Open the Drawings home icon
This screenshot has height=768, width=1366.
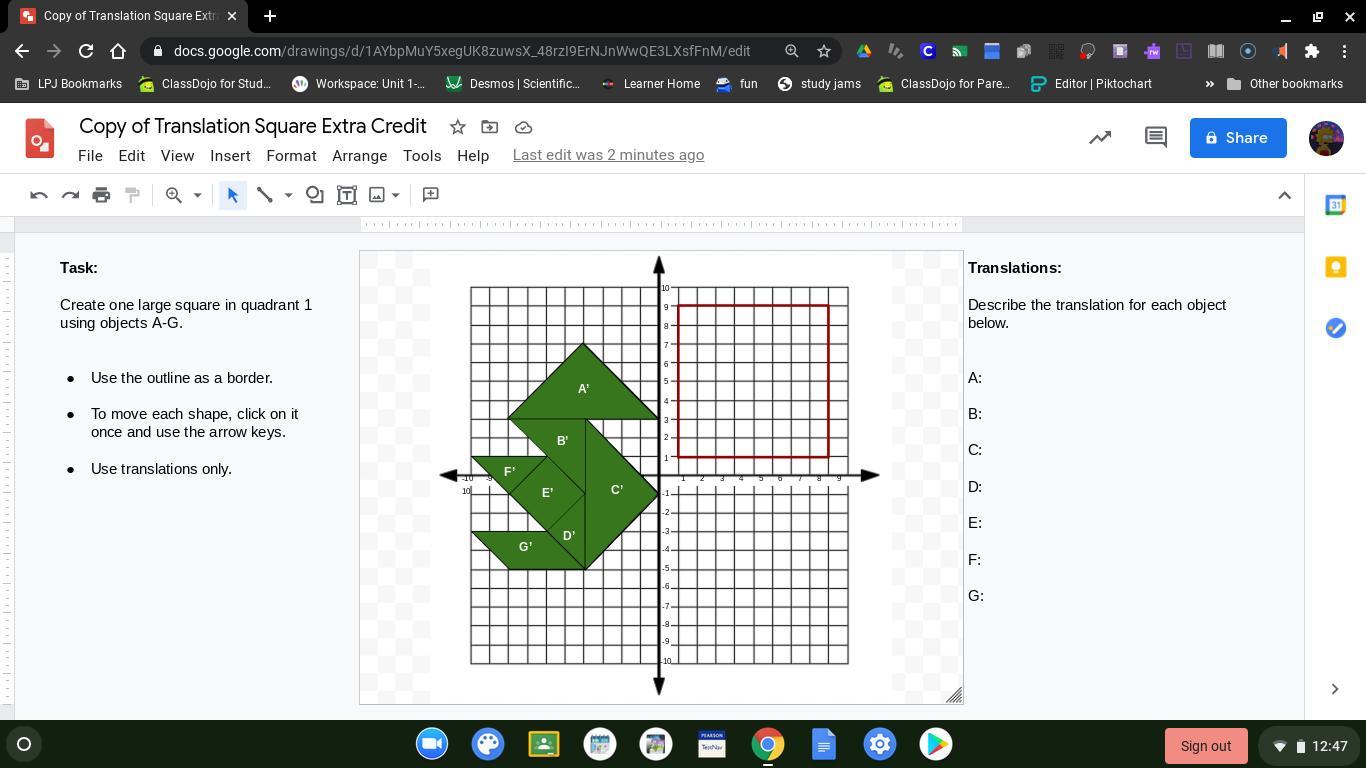40,138
